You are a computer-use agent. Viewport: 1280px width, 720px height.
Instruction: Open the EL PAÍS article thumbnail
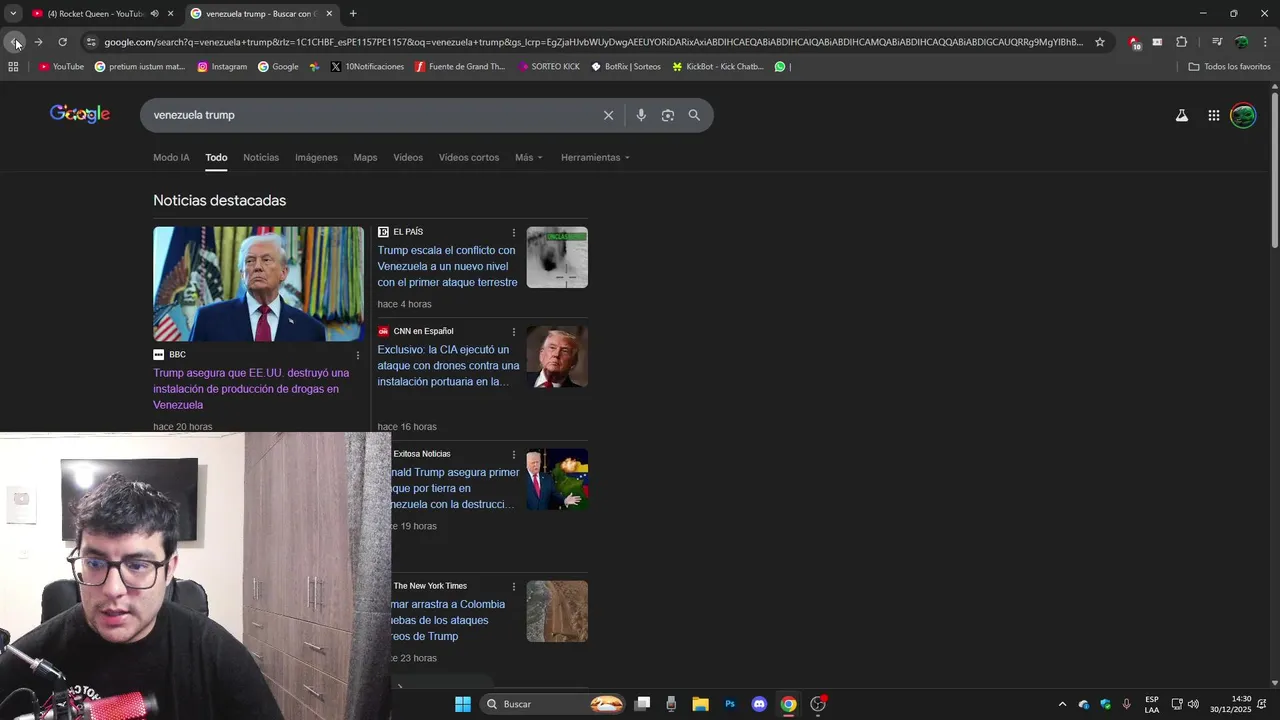click(x=557, y=258)
